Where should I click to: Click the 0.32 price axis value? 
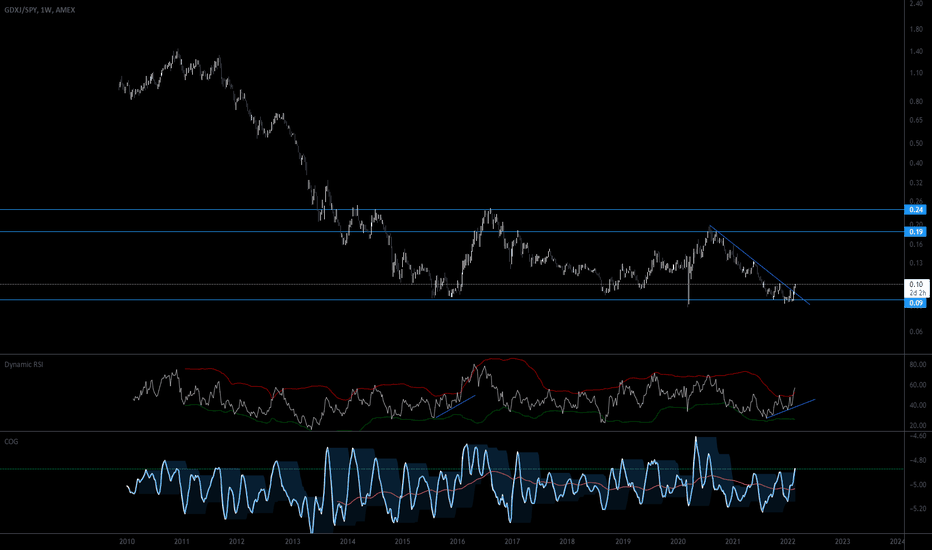[916, 183]
